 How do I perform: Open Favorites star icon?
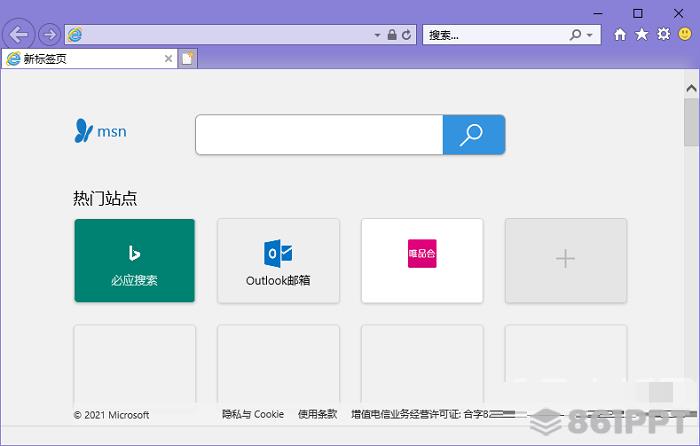(642, 34)
